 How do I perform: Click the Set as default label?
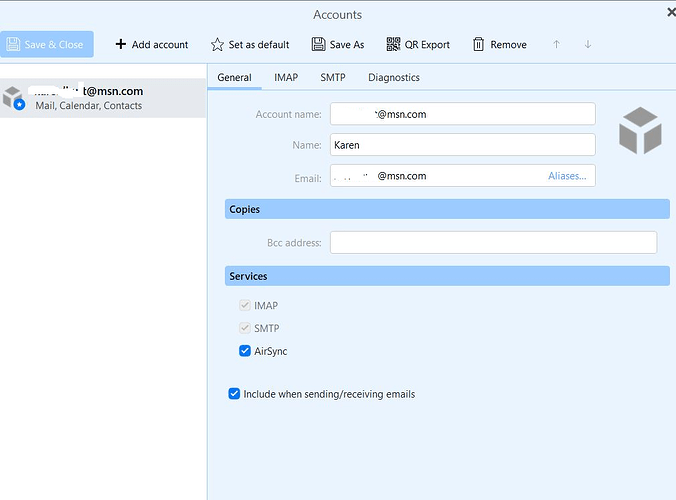pyautogui.click(x=259, y=44)
